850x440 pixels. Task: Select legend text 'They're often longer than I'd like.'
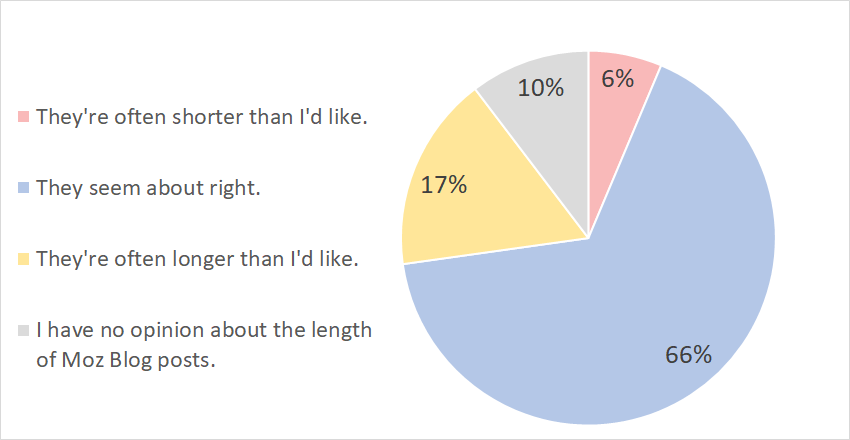tap(198, 258)
